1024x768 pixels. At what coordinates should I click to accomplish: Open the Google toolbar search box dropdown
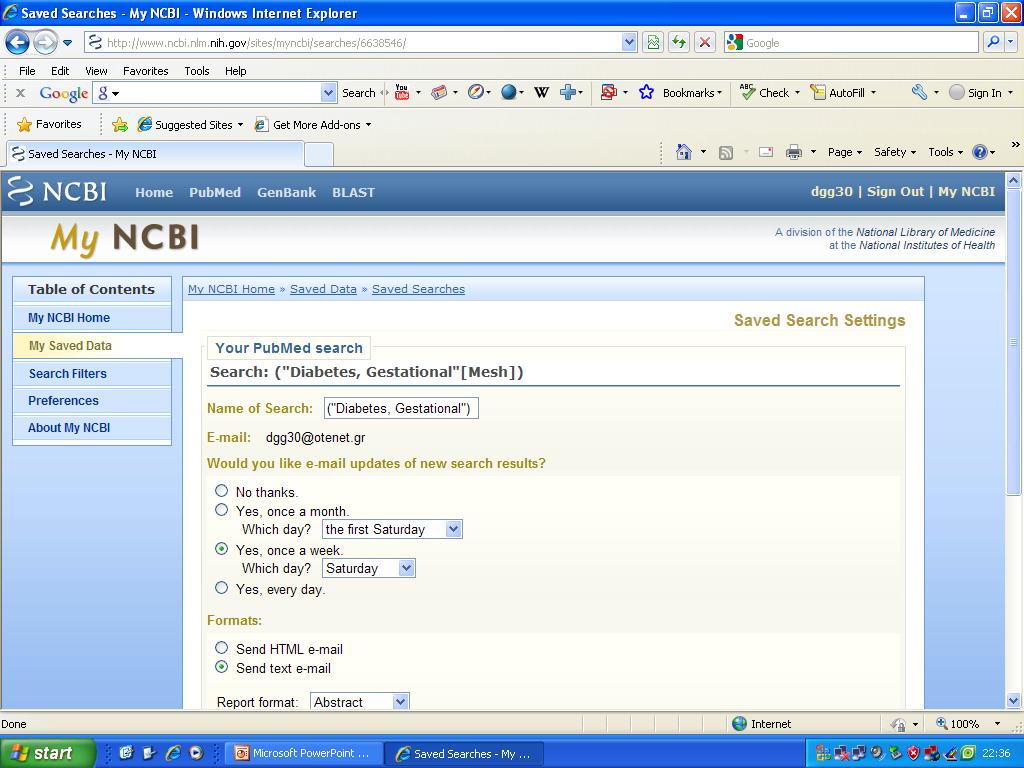[x=328, y=93]
